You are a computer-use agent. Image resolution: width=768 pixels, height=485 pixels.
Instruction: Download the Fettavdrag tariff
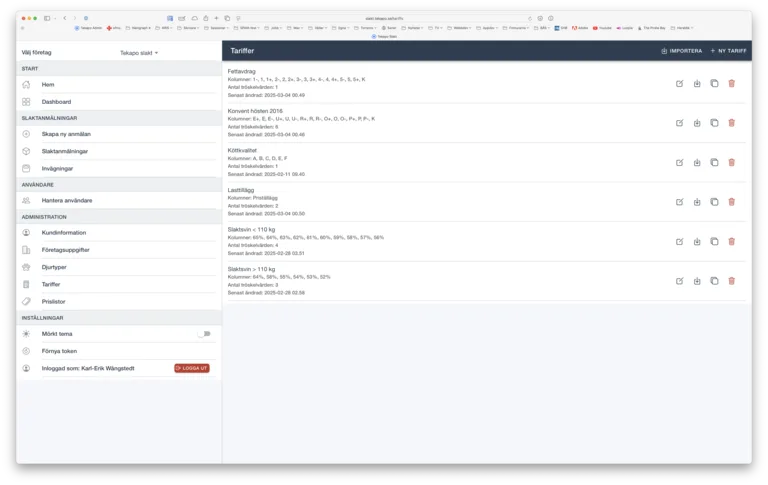[x=697, y=84]
